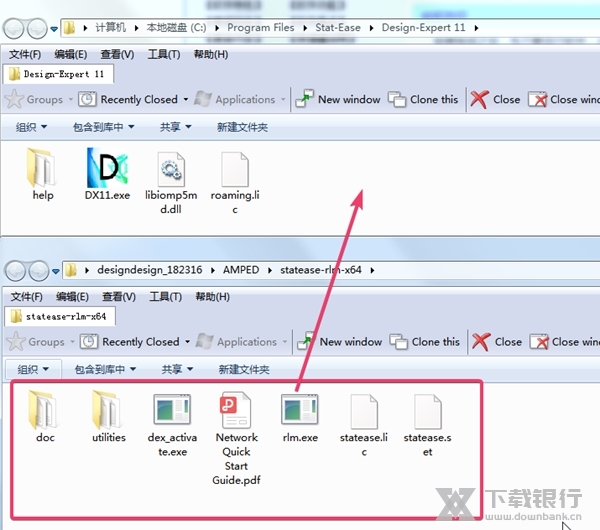Click New window in statease-rlm-x64 toolbar
The image size is (600, 530).
tap(340, 342)
